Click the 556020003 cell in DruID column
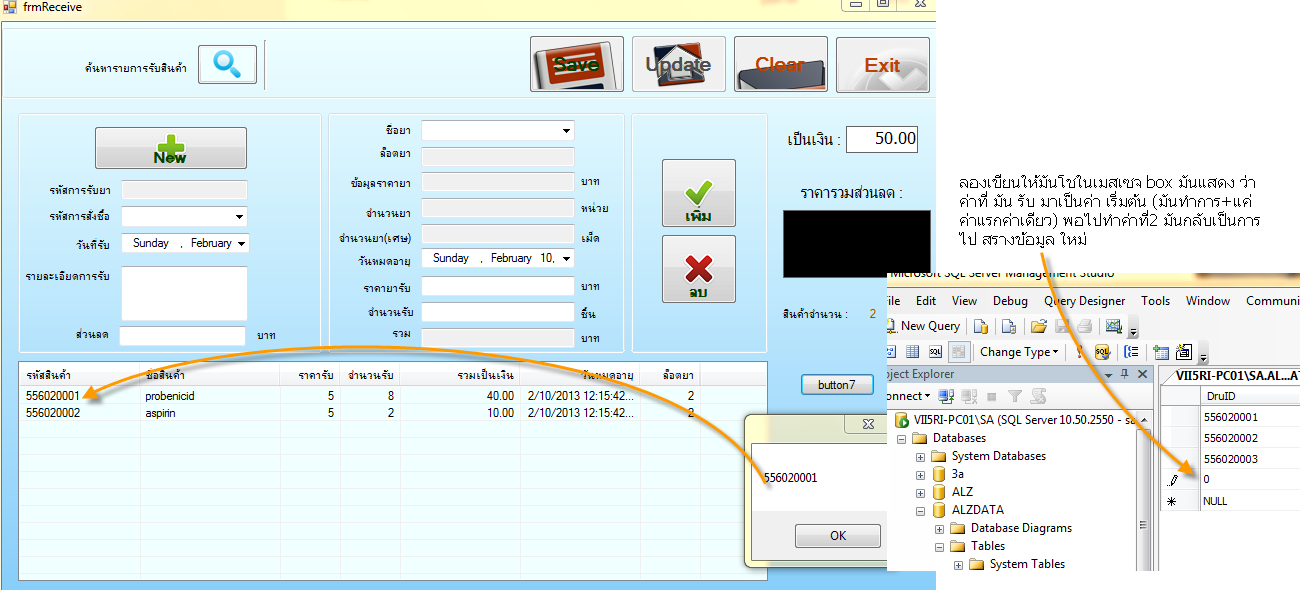1300x590 pixels. click(x=1250, y=459)
